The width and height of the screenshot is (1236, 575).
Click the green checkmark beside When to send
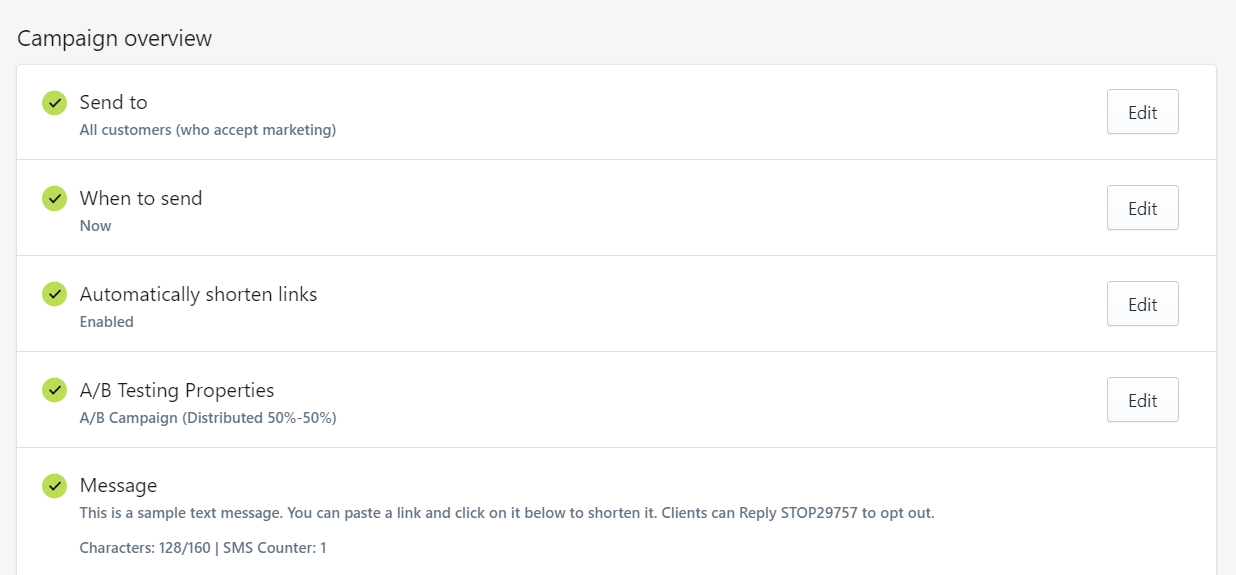tap(54, 199)
